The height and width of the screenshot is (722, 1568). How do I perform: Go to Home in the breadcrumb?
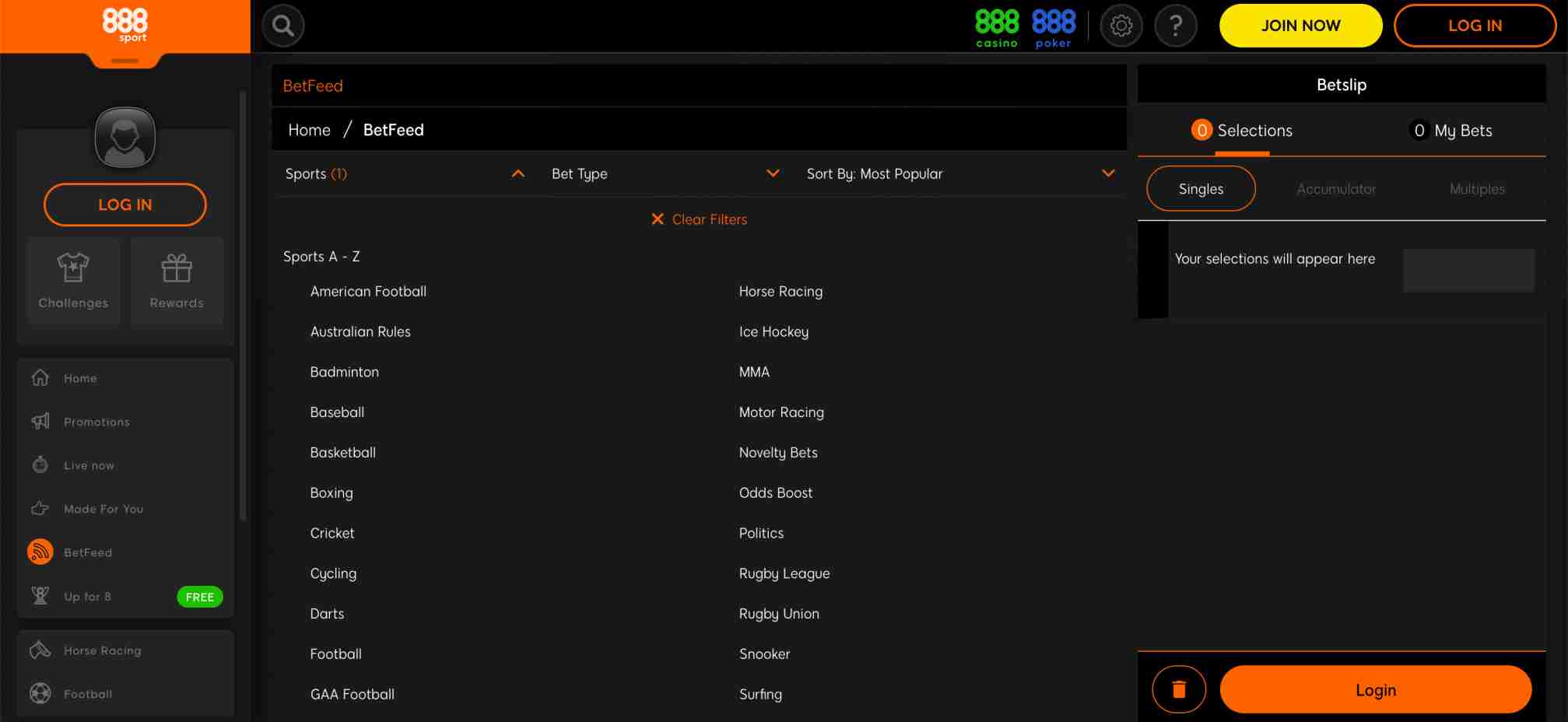point(309,130)
